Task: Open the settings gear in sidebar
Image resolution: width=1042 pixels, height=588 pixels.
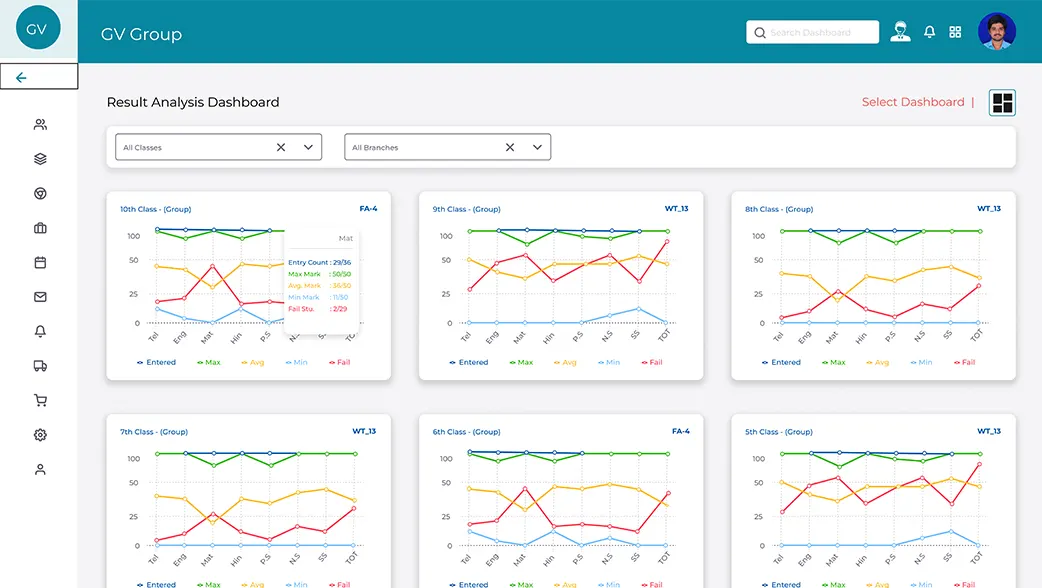Action: click(x=40, y=435)
